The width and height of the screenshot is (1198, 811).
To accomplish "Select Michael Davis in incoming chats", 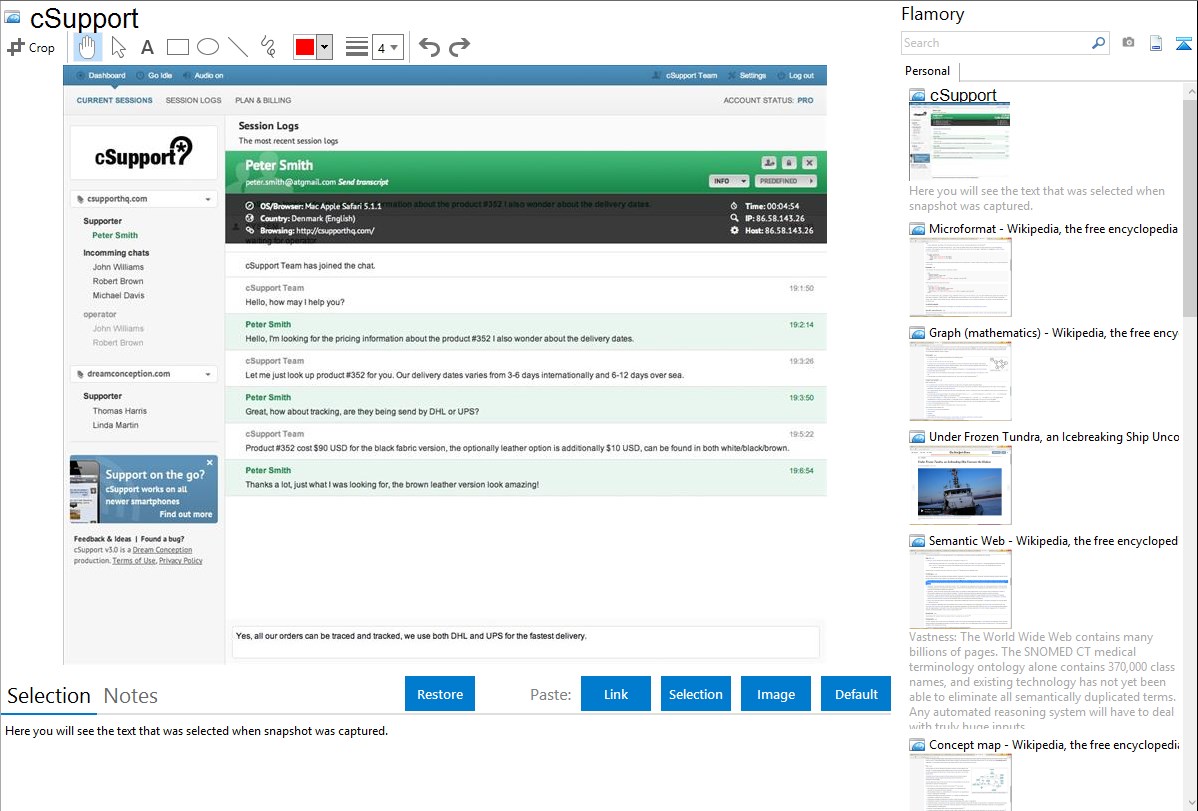I will point(118,296).
